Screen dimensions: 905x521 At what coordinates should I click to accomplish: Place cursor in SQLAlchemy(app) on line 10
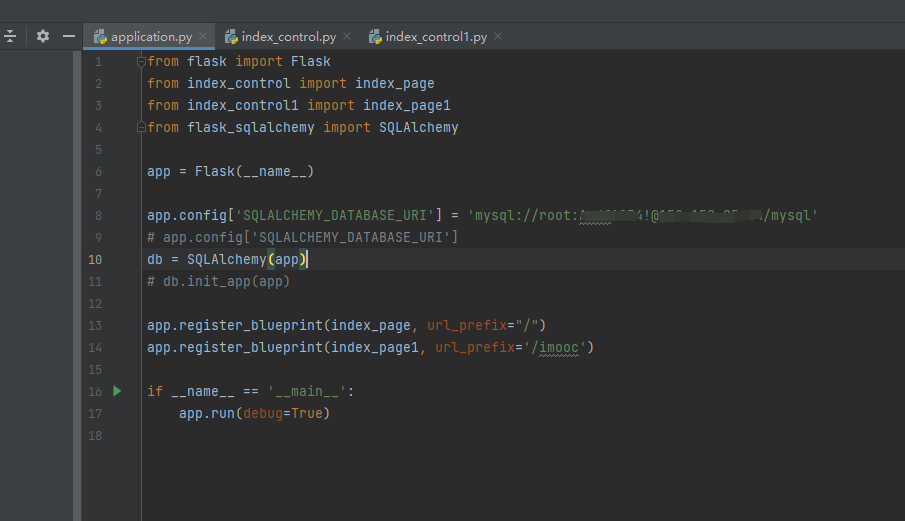246,259
